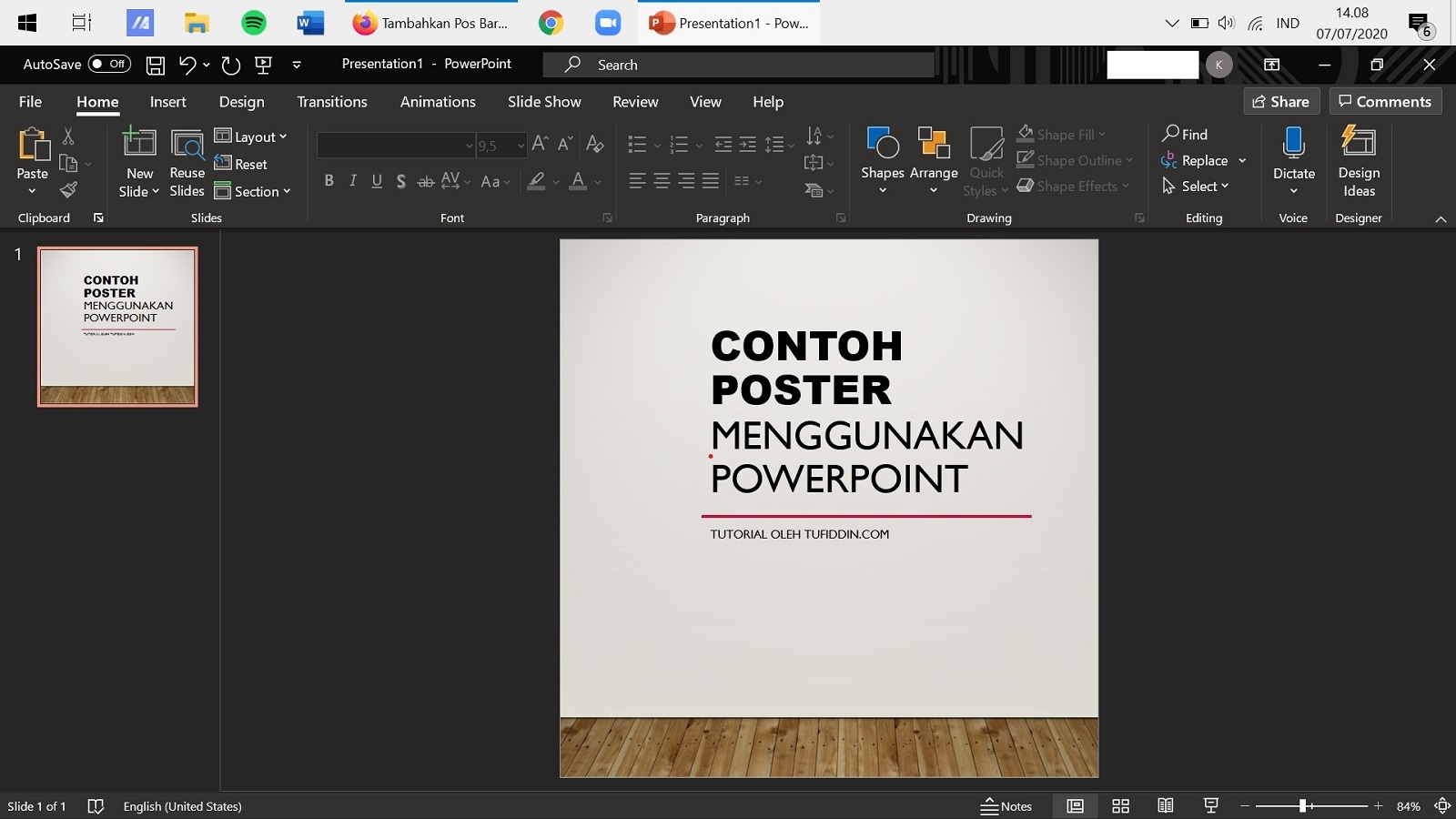Click the font name field
Image resolution: width=1456 pixels, height=819 pixels.
(x=397, y=146)
